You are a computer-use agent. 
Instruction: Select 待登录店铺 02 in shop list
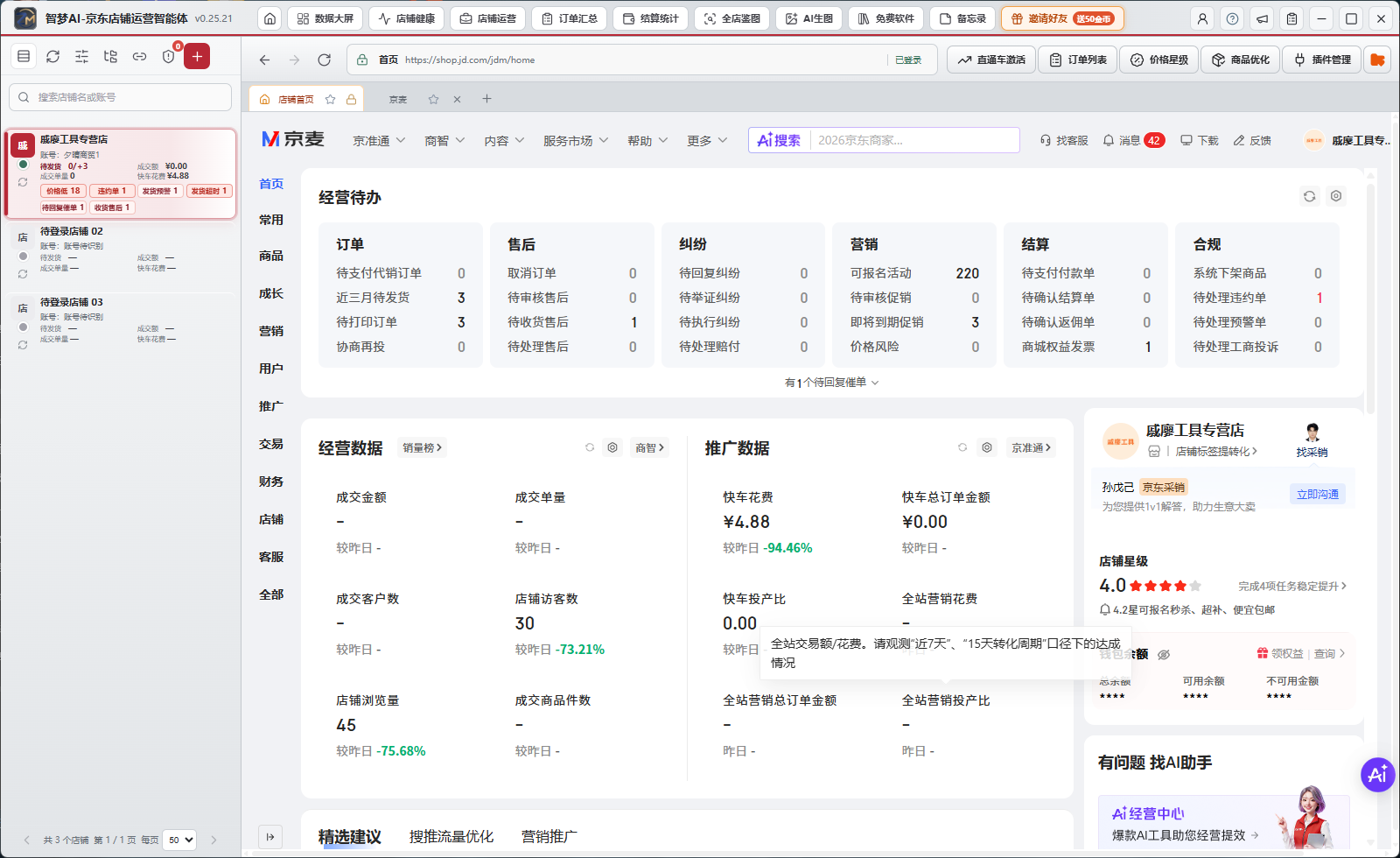pos(121,255)
